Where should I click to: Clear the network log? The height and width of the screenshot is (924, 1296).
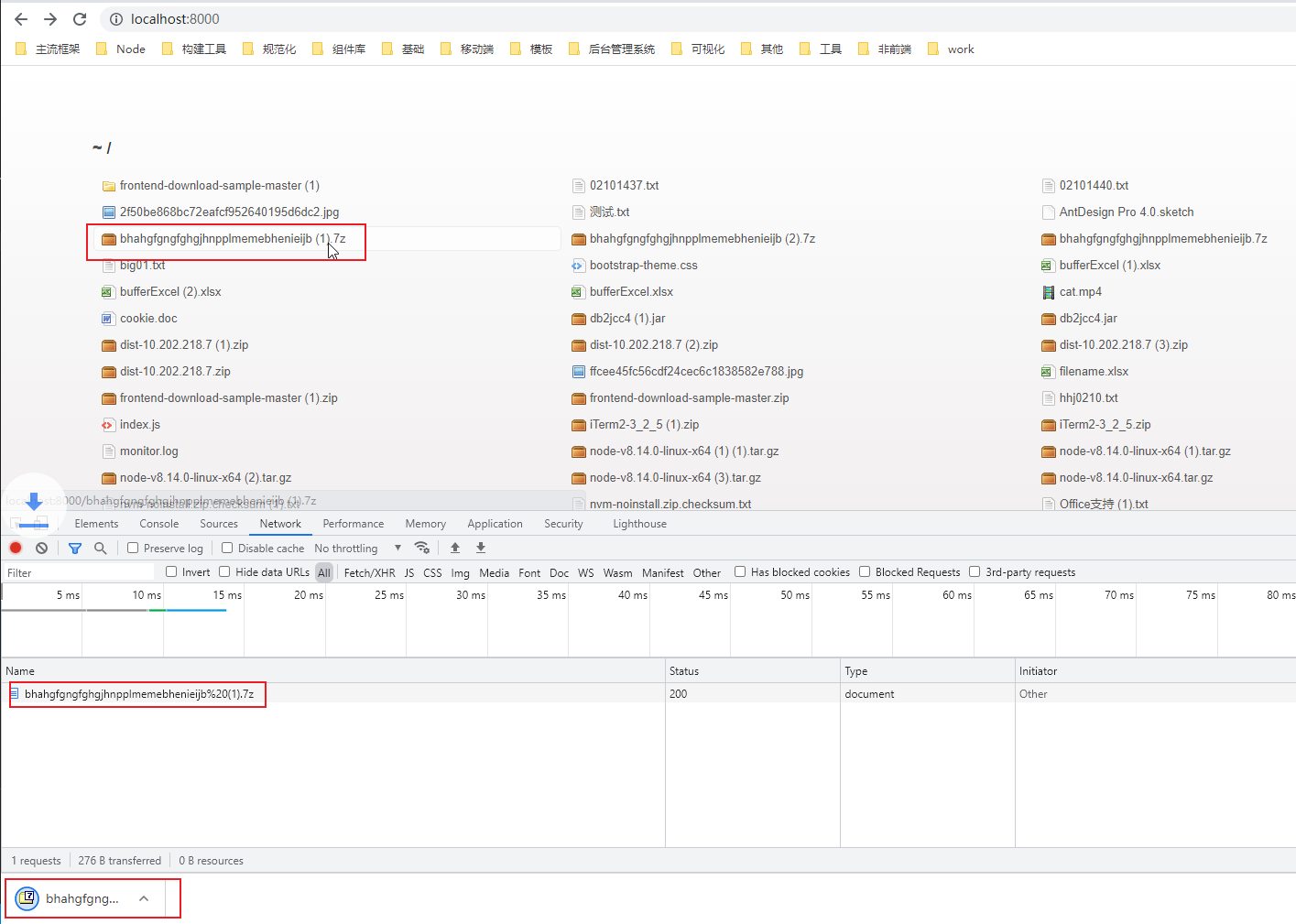(41, 548)
